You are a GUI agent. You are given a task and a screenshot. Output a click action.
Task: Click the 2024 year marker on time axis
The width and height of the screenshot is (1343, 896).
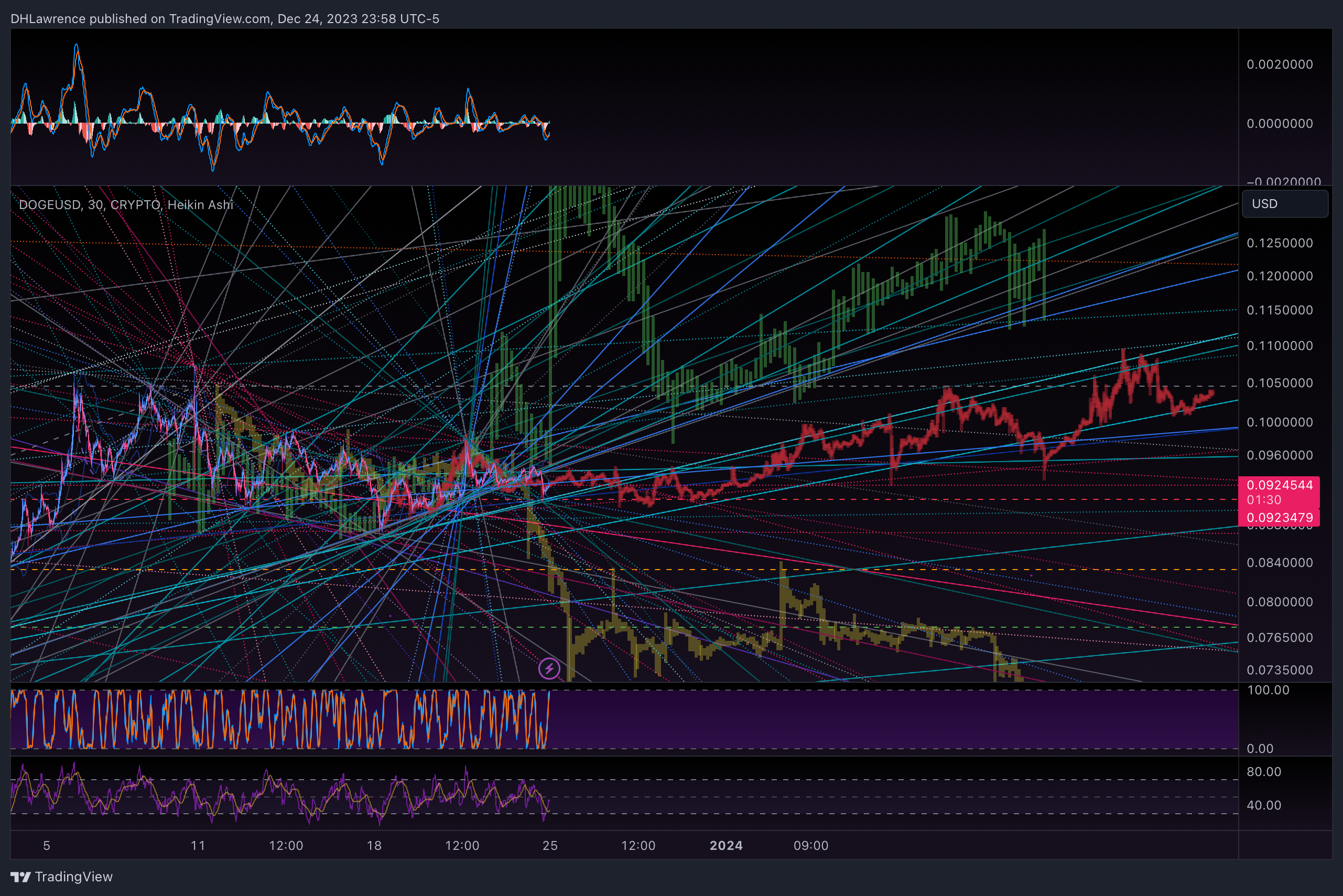pyautogui.click(x=726, y=846)
